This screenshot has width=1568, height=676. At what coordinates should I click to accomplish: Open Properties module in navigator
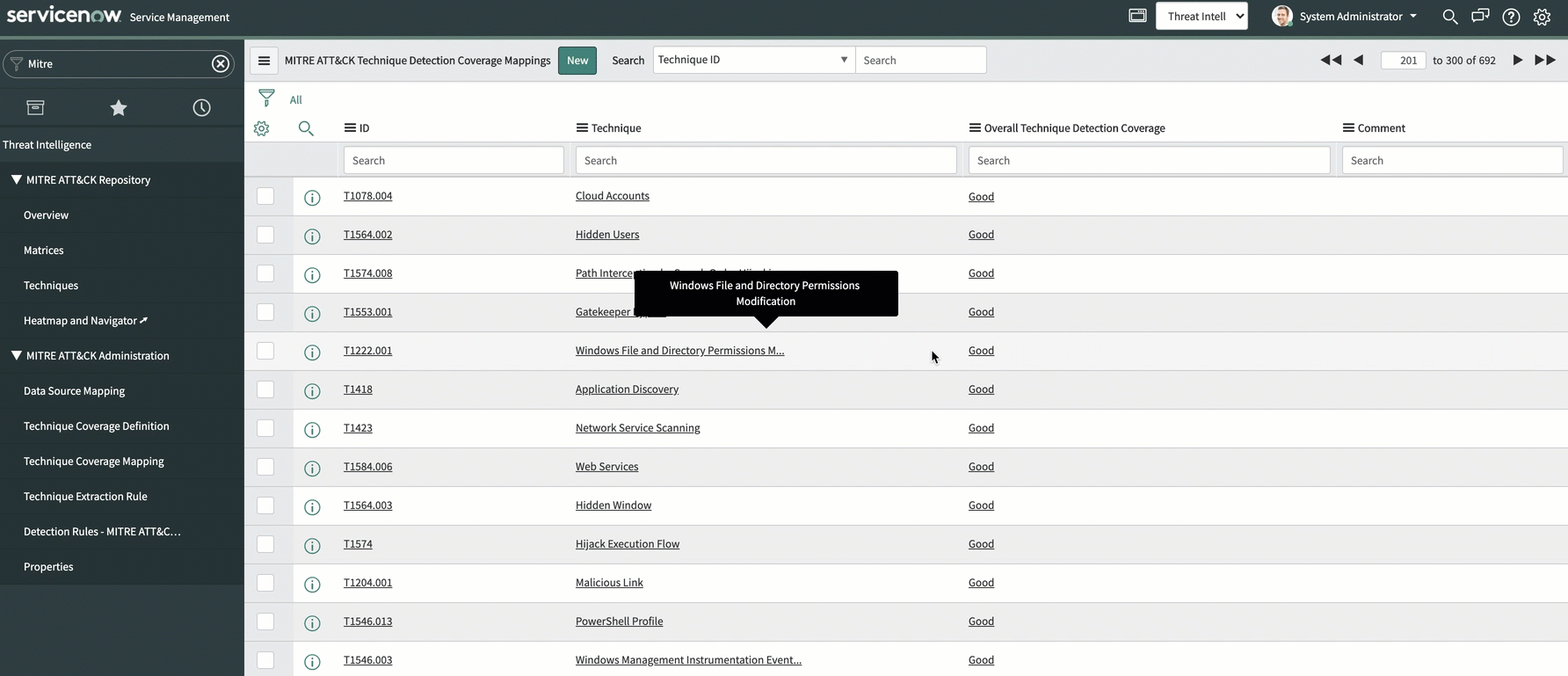click(x=48, y=566)
